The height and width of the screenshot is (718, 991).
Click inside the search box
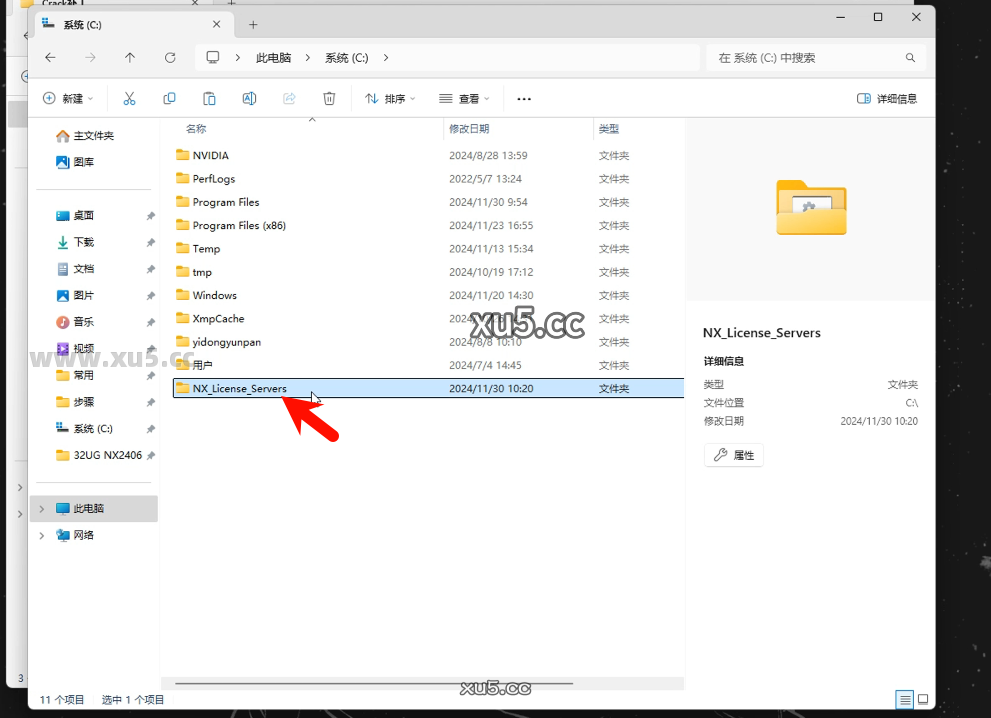pyautogui.click(x=817, y=57)
